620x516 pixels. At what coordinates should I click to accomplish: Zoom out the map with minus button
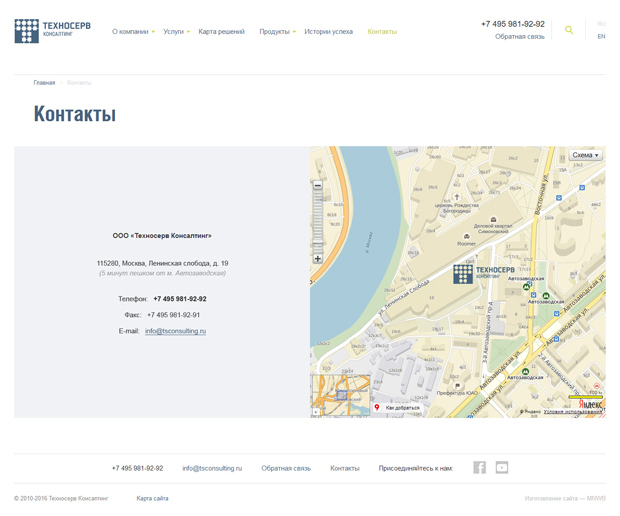[318, 185]
